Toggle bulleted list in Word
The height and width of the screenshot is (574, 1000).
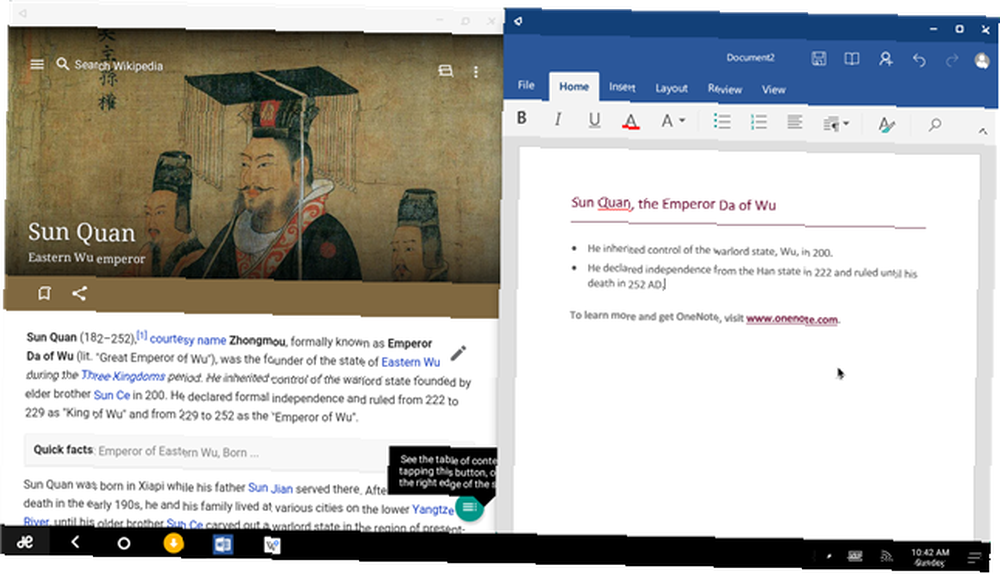pyautogui.click(x=722, y=121)
